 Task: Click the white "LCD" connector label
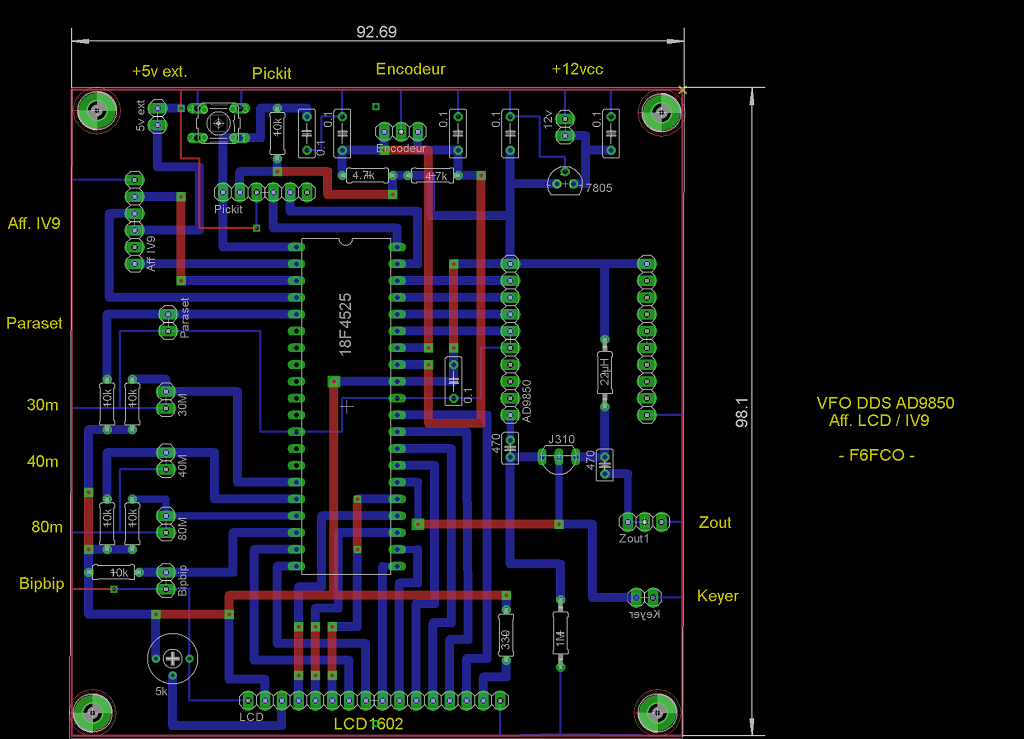point(251,717)
